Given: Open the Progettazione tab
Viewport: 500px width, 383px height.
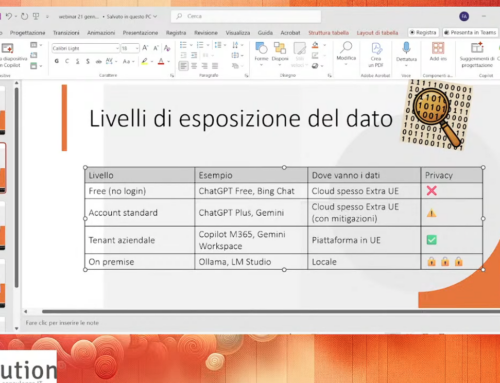Looking at the screenshot, I should click(x=27, y=33).
